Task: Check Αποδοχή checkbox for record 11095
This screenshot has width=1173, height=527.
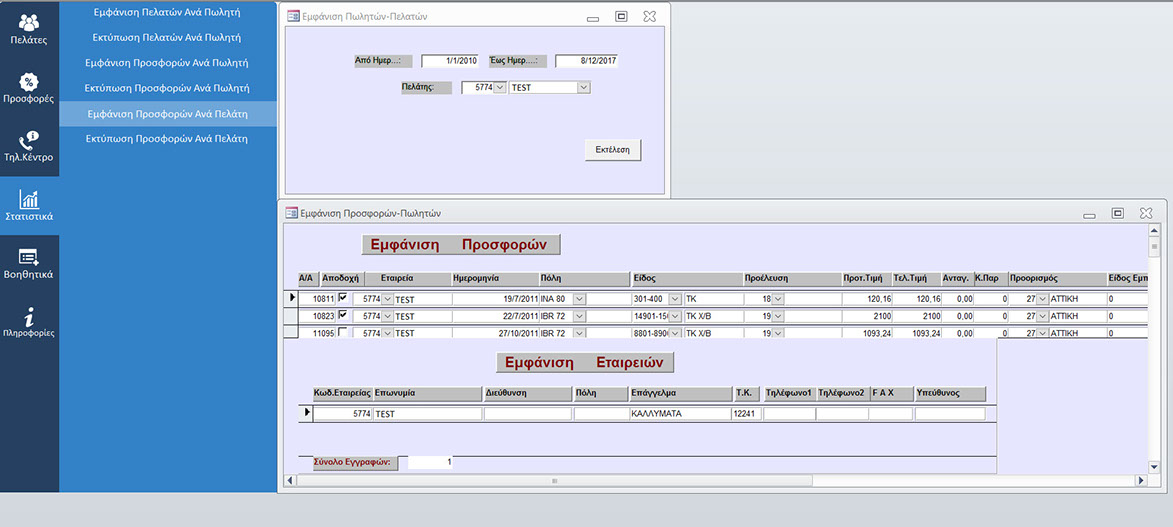Action: [344, 332]
